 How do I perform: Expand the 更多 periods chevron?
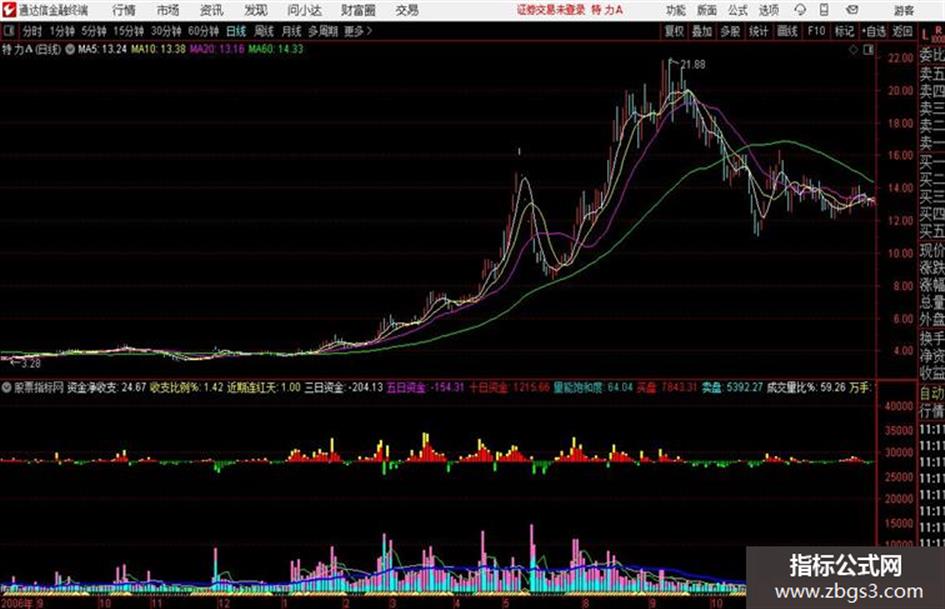[x=359, y=31]
